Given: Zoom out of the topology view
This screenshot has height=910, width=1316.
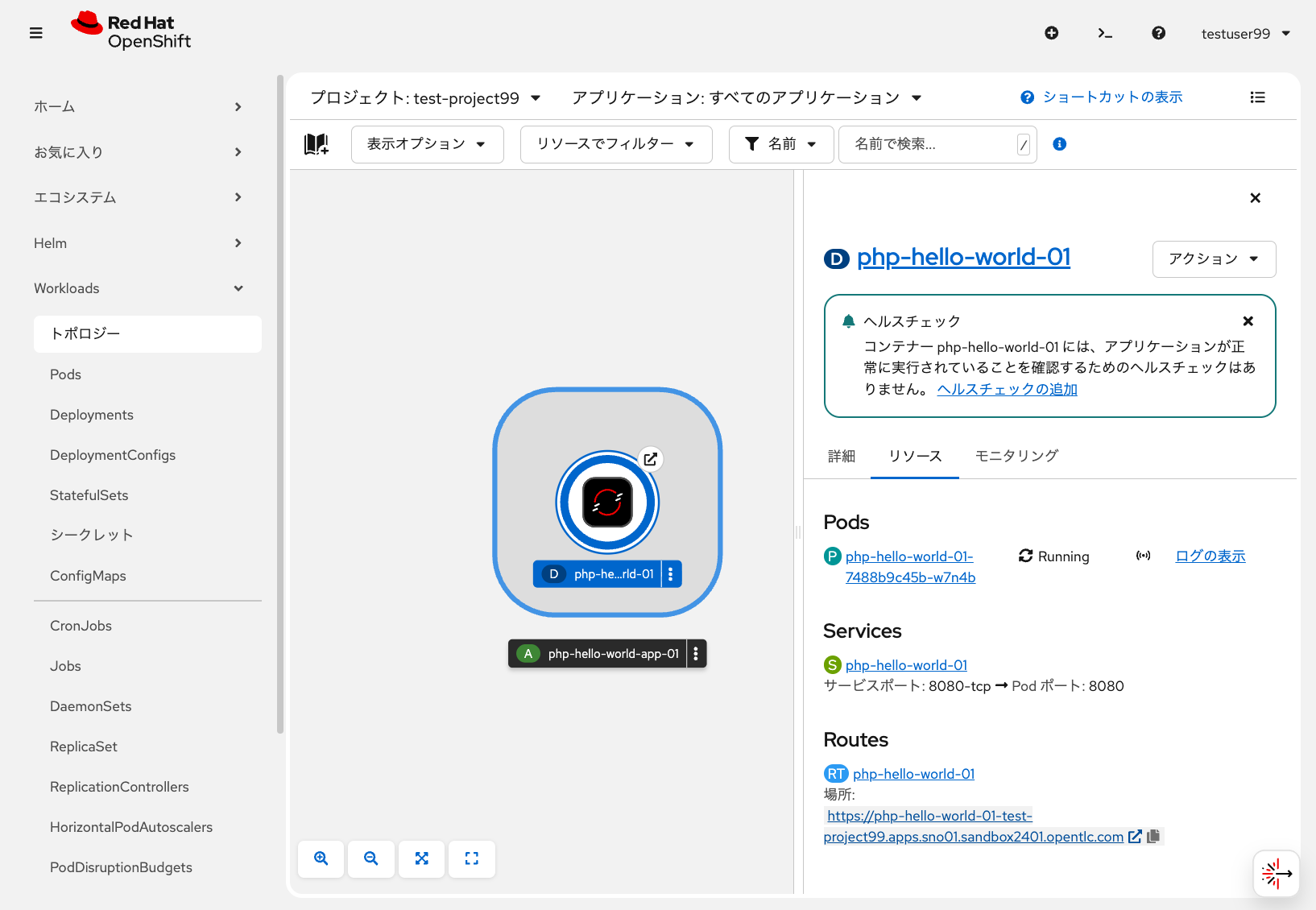Looking at the screenshot, I should coord(371,858).
